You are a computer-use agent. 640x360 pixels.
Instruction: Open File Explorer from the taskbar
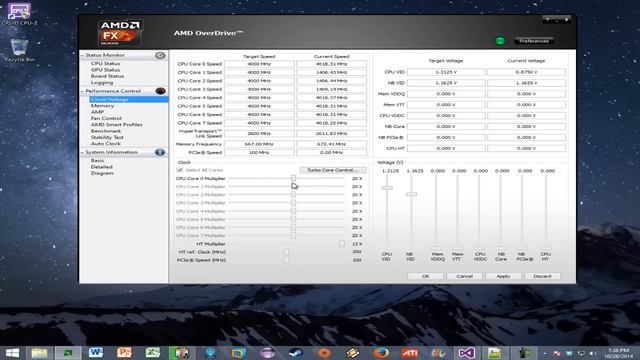click(40, 353)
